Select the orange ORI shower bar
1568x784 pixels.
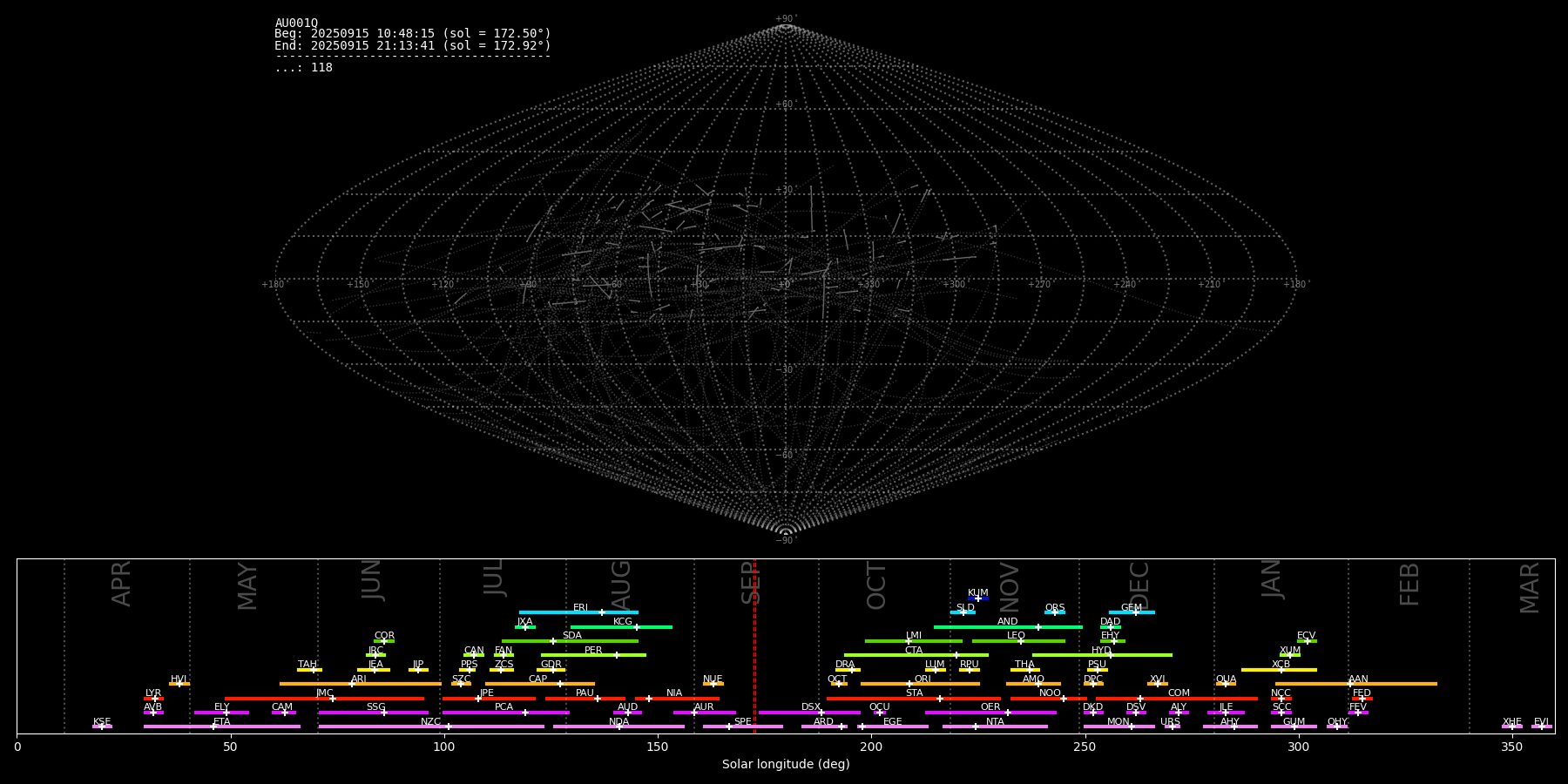click(x=920, y=684)
